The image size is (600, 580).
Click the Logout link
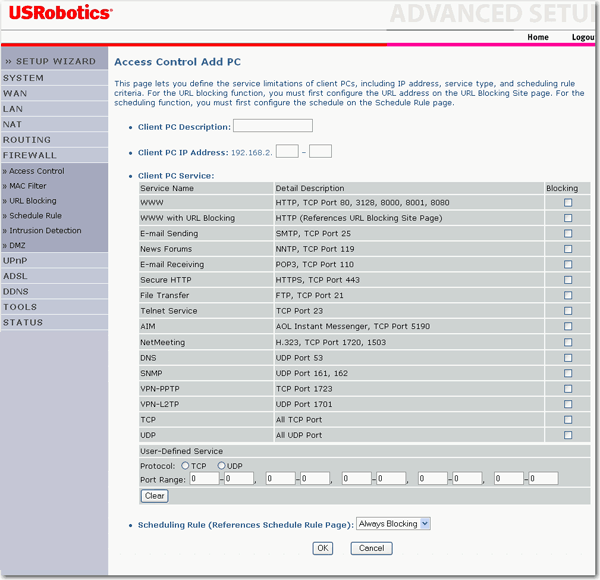click(x=583, y=37)
